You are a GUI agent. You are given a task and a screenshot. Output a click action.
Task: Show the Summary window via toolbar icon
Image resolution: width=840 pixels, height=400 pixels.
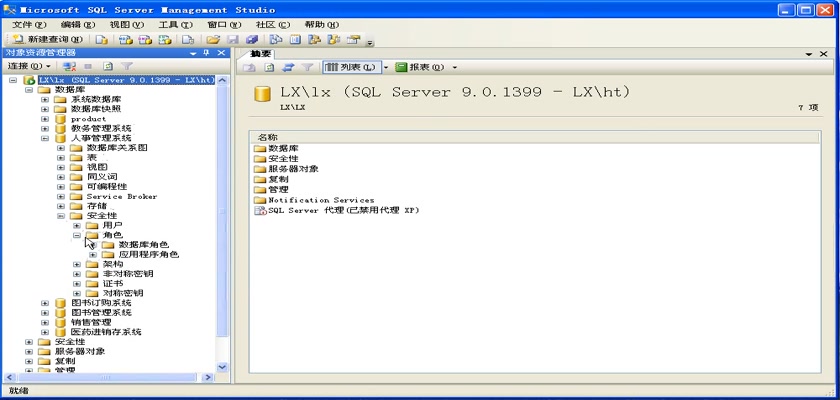coord(295,40)
